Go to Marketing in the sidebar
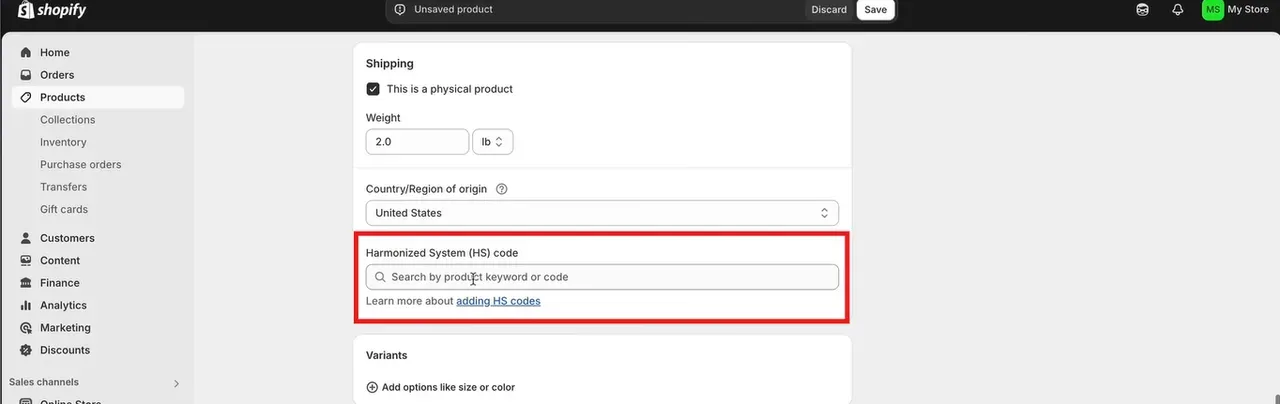 pyautogui.click(x=65, y=328)
